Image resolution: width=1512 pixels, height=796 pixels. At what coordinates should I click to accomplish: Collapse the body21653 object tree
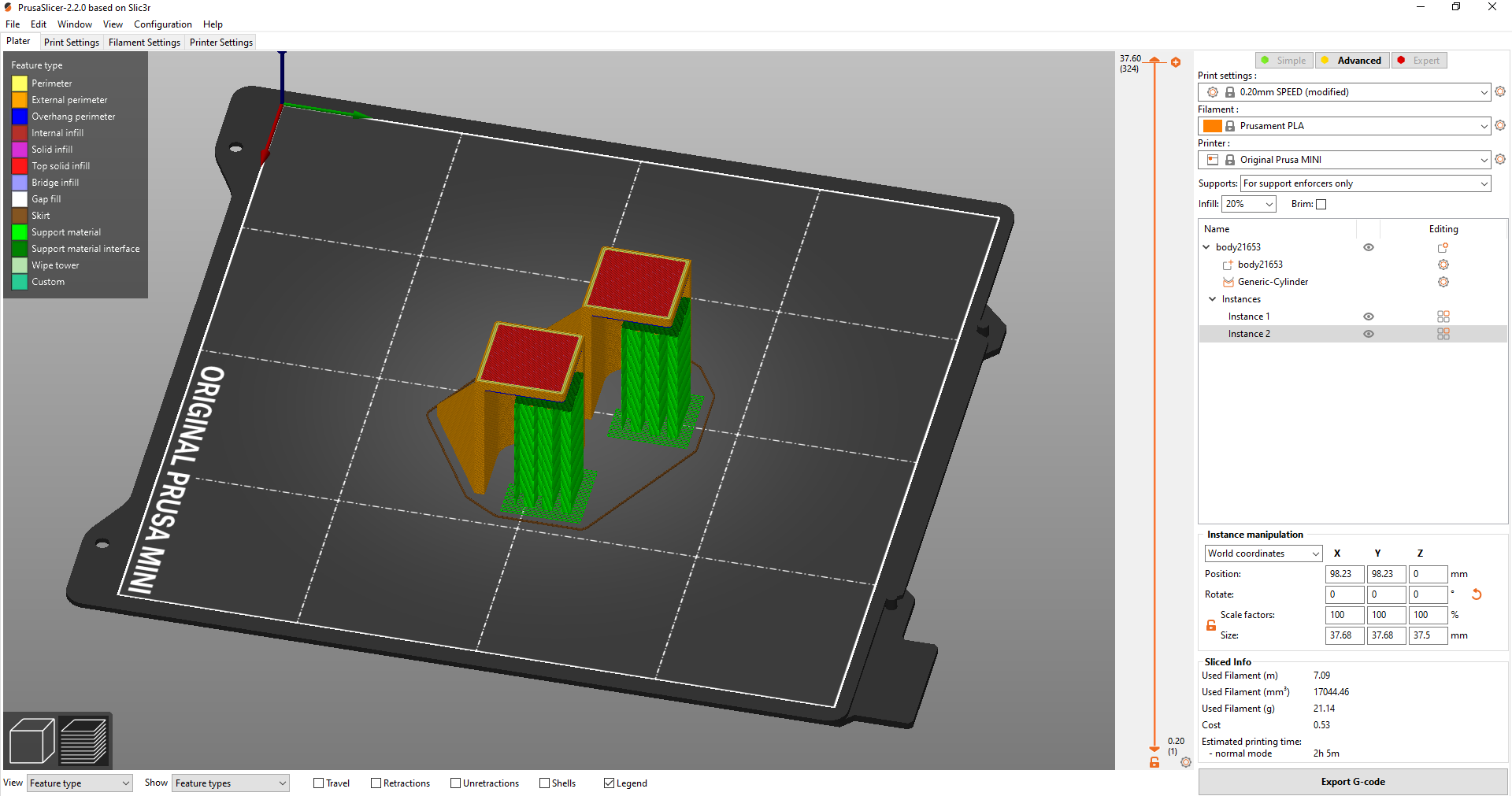(x=1206, y=247)
